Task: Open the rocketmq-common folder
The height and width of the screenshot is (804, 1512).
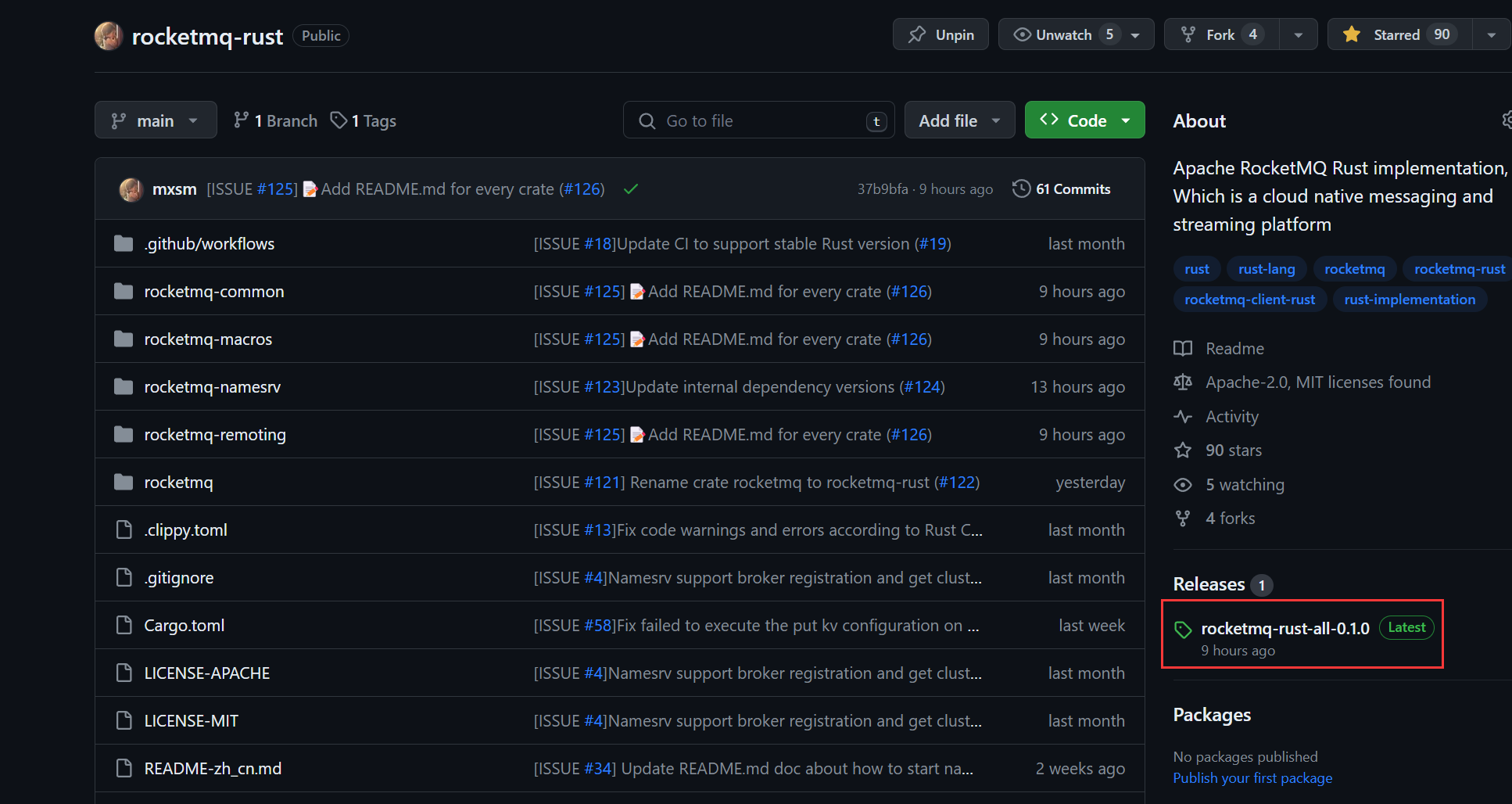Action: point(214,292)
